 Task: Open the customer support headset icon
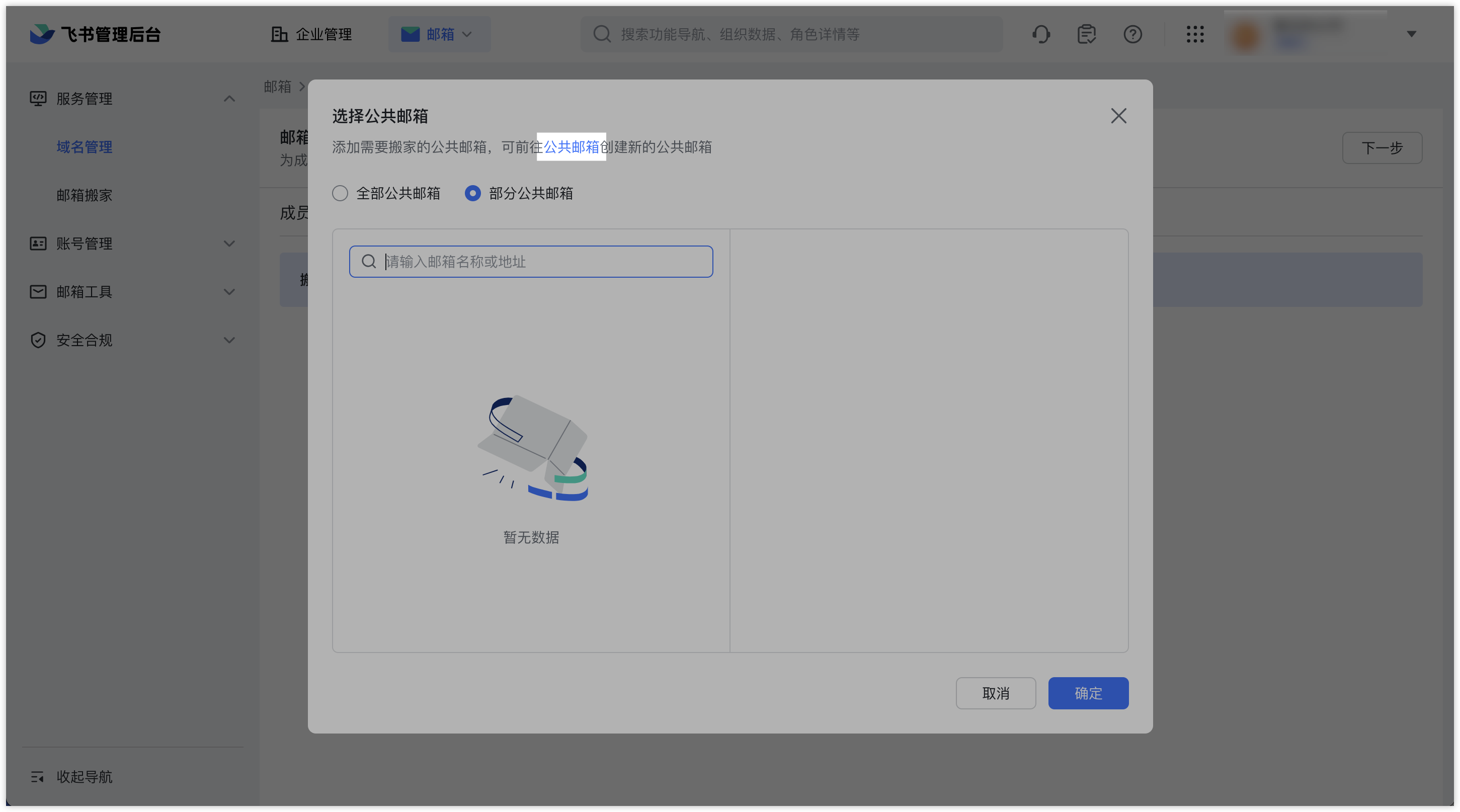pos(1040,34)
